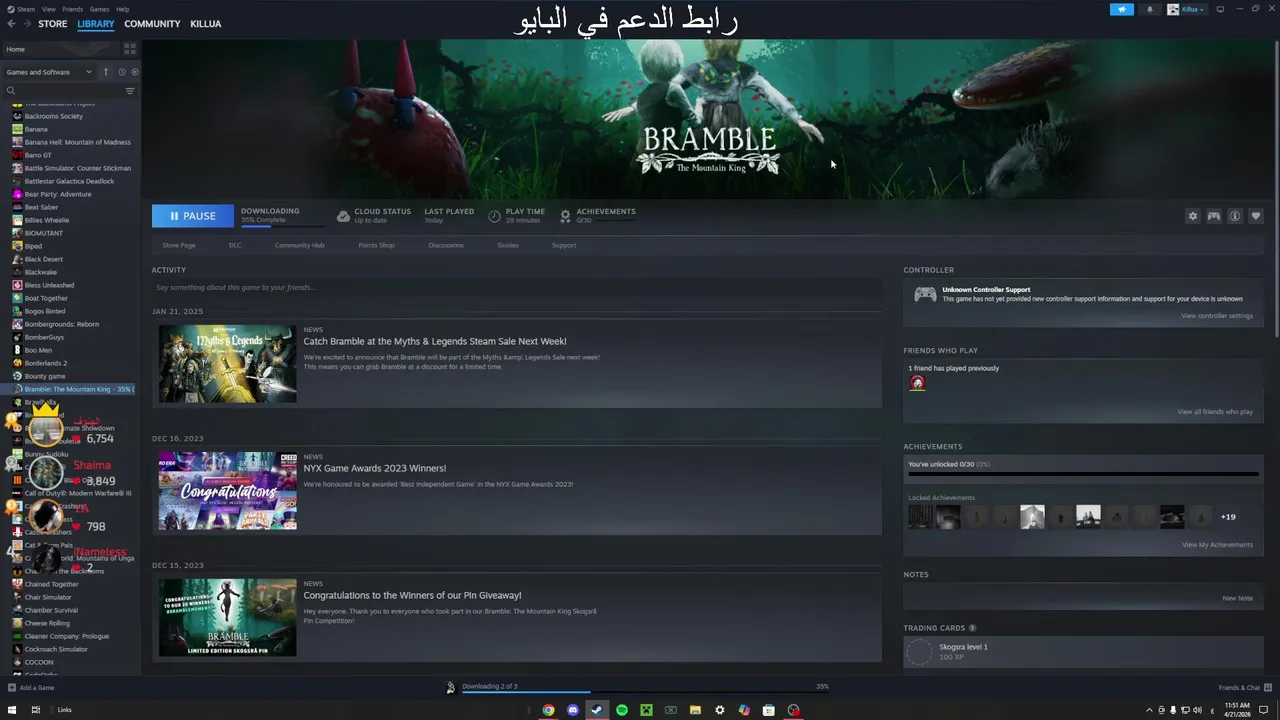Click the activity comment input field
This screenshot has height=720, width=1280.
point(517,288)
